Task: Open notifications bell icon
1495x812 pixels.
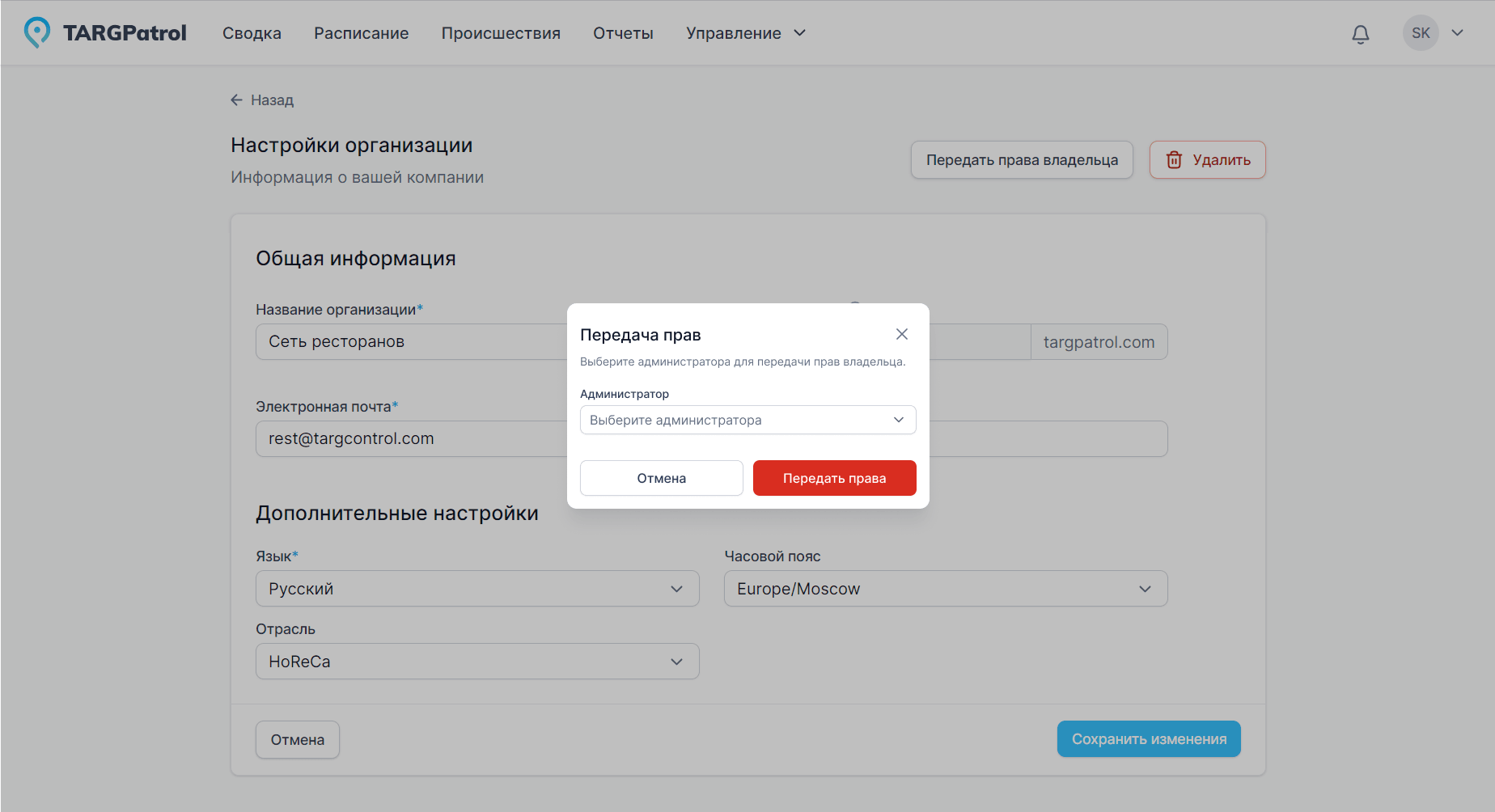Action: pyautogui.click(x=1361, y=34)
